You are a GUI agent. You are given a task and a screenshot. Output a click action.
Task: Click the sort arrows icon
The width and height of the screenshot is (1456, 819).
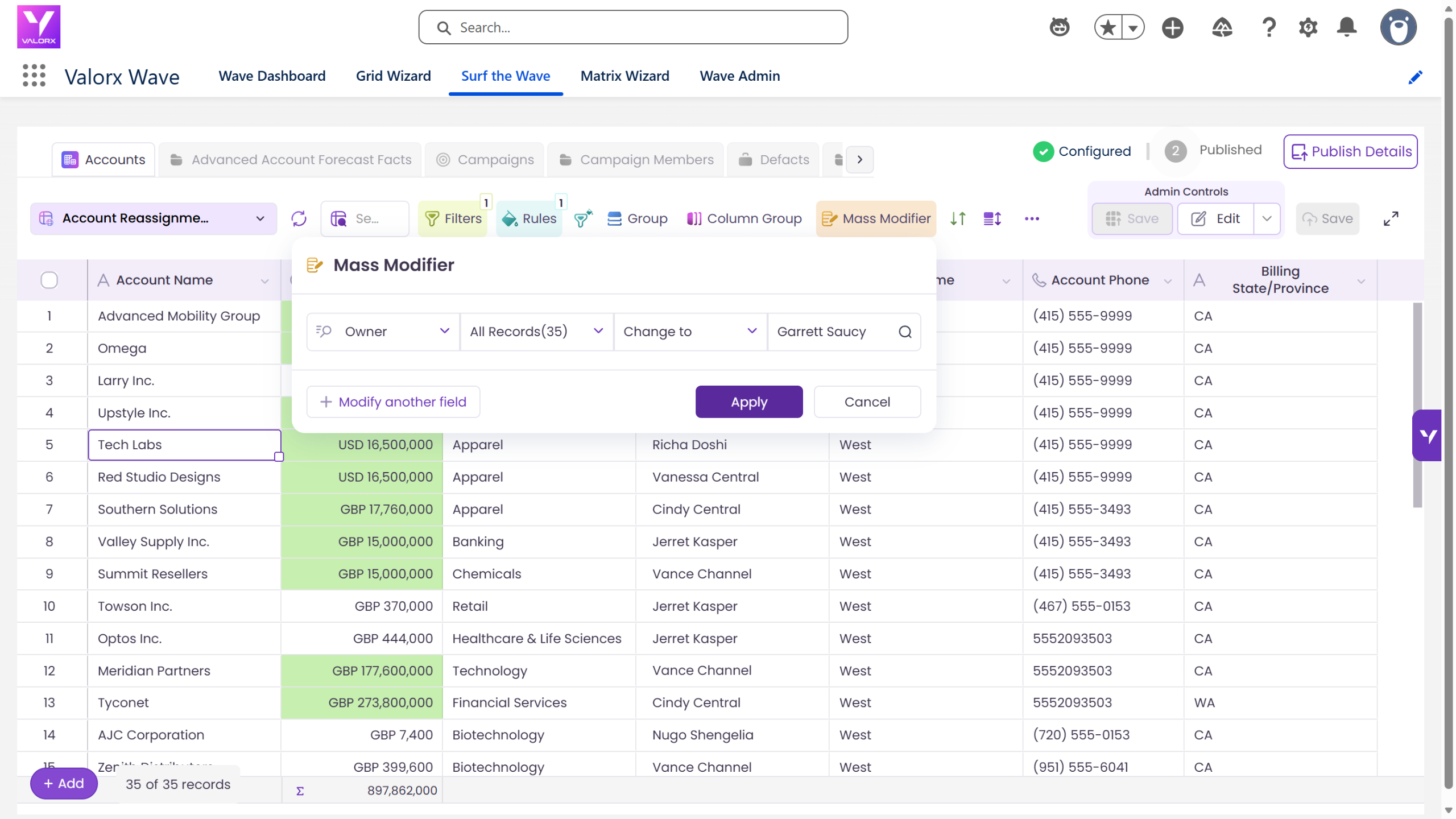(958, 218)
